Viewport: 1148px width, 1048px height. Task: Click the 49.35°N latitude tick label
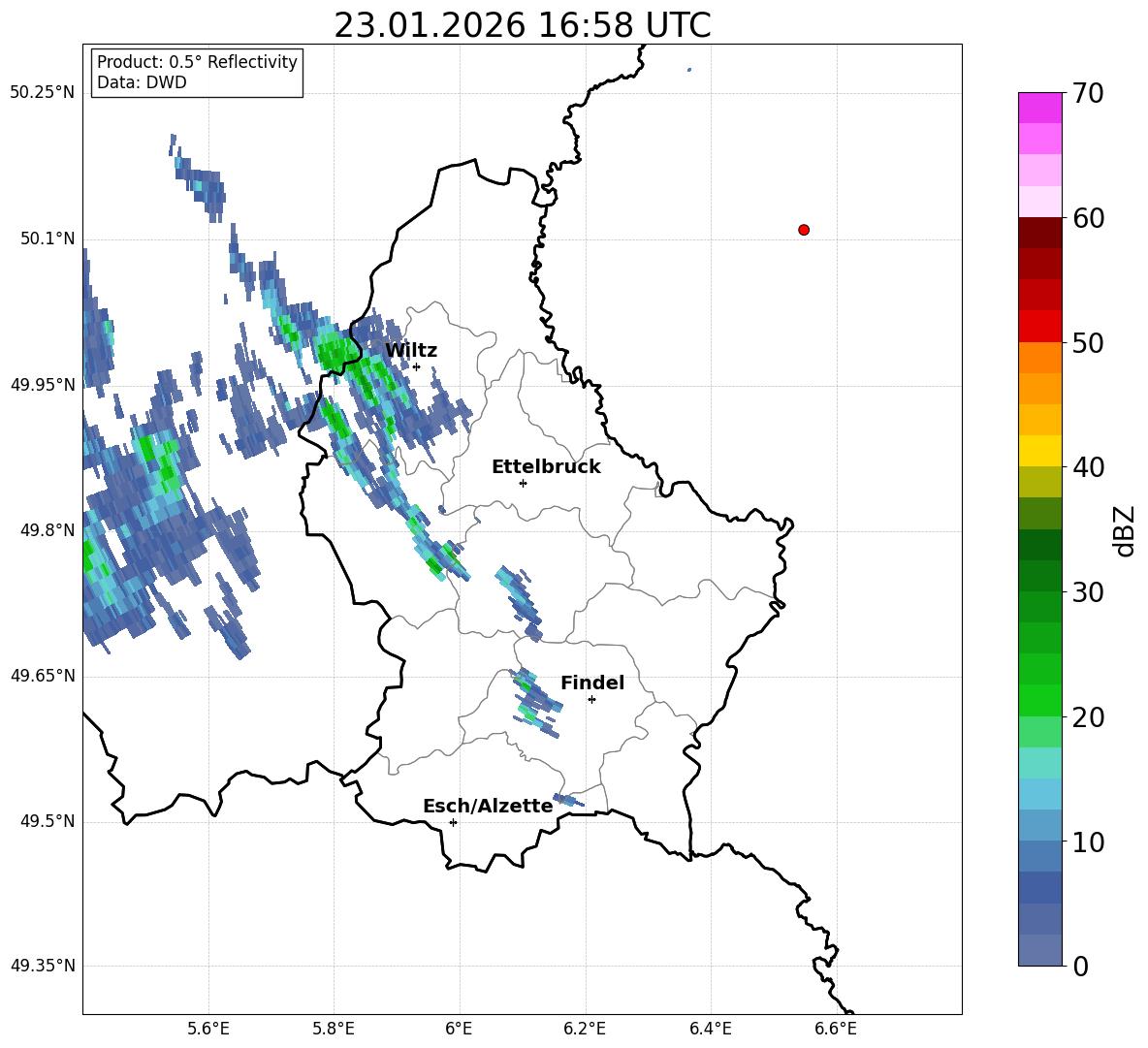click(x=43, y=966)
